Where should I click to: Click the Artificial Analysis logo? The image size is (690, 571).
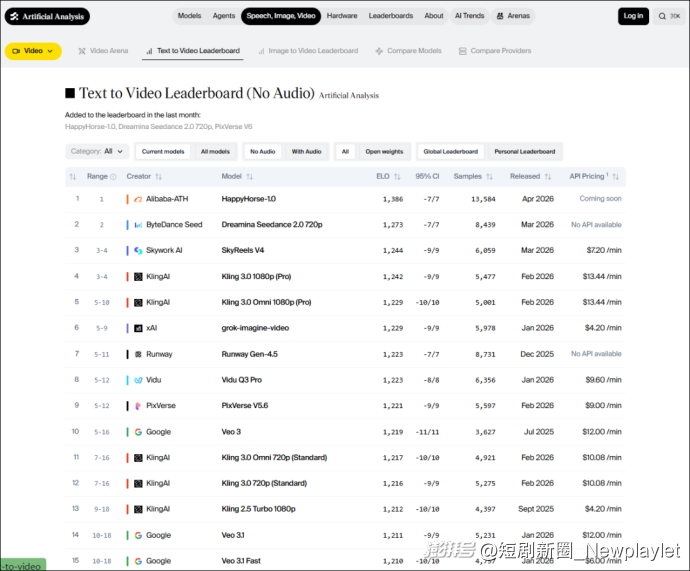(x=47, y=16)
